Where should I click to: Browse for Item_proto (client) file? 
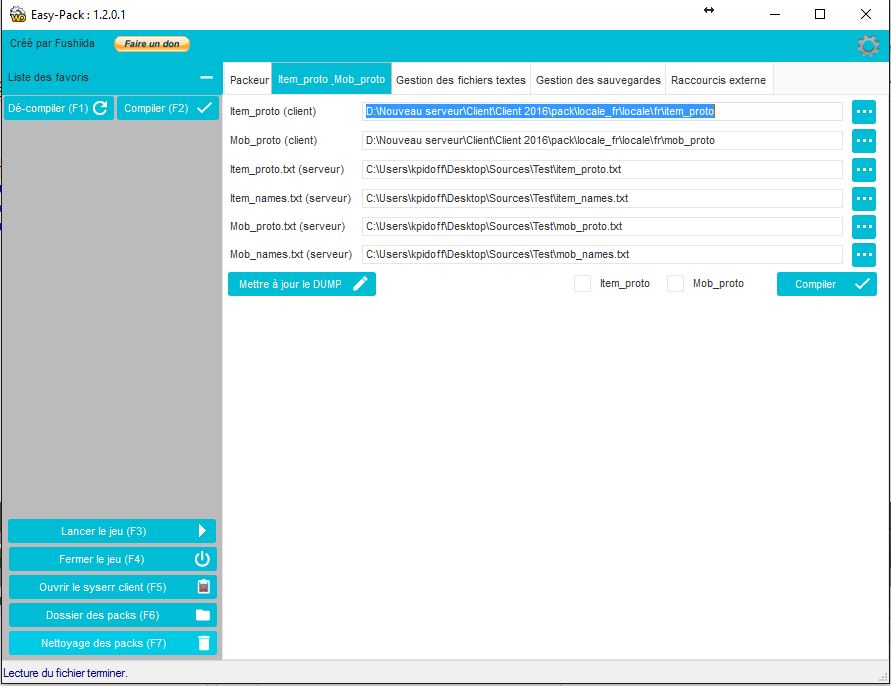point(864,111)
